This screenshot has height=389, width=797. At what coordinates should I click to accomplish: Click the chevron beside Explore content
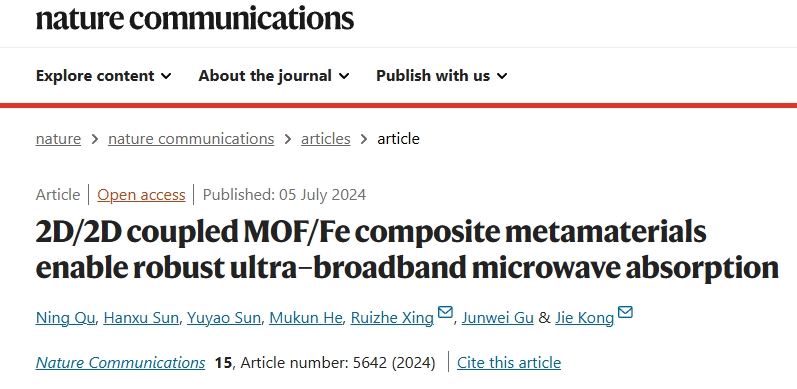point(166,76)
